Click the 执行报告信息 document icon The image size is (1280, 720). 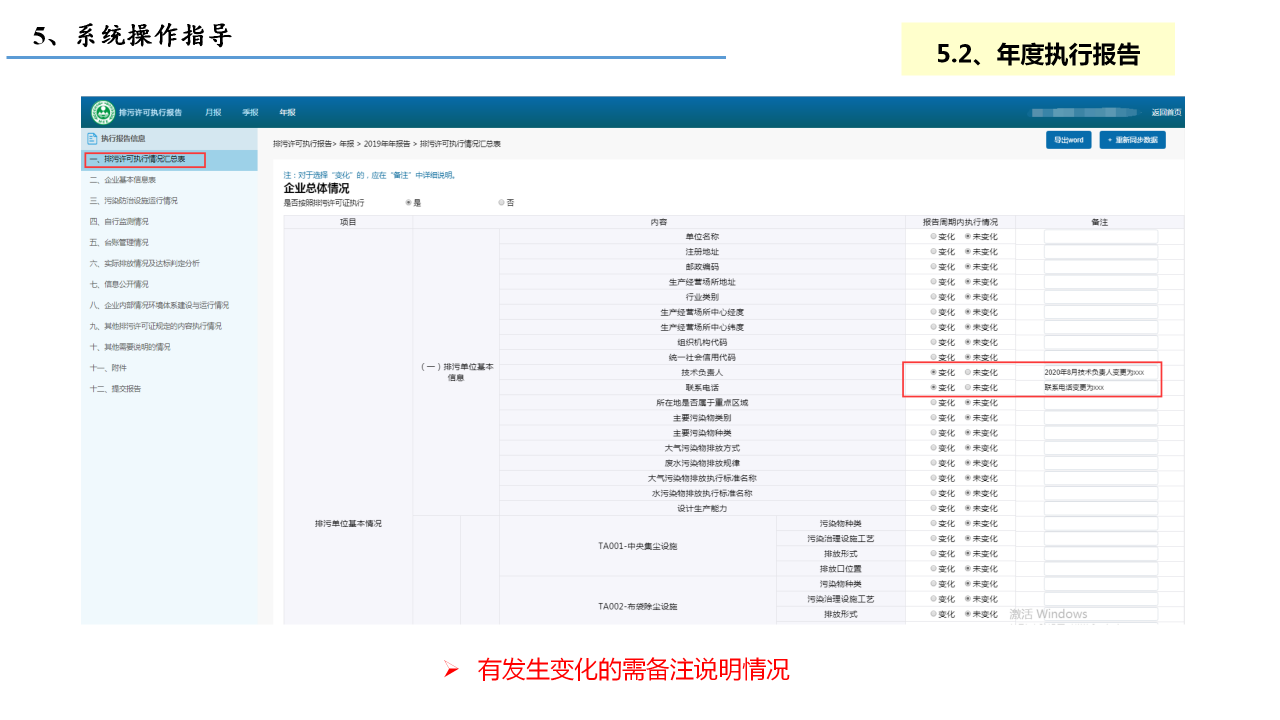tap(92, 139)
